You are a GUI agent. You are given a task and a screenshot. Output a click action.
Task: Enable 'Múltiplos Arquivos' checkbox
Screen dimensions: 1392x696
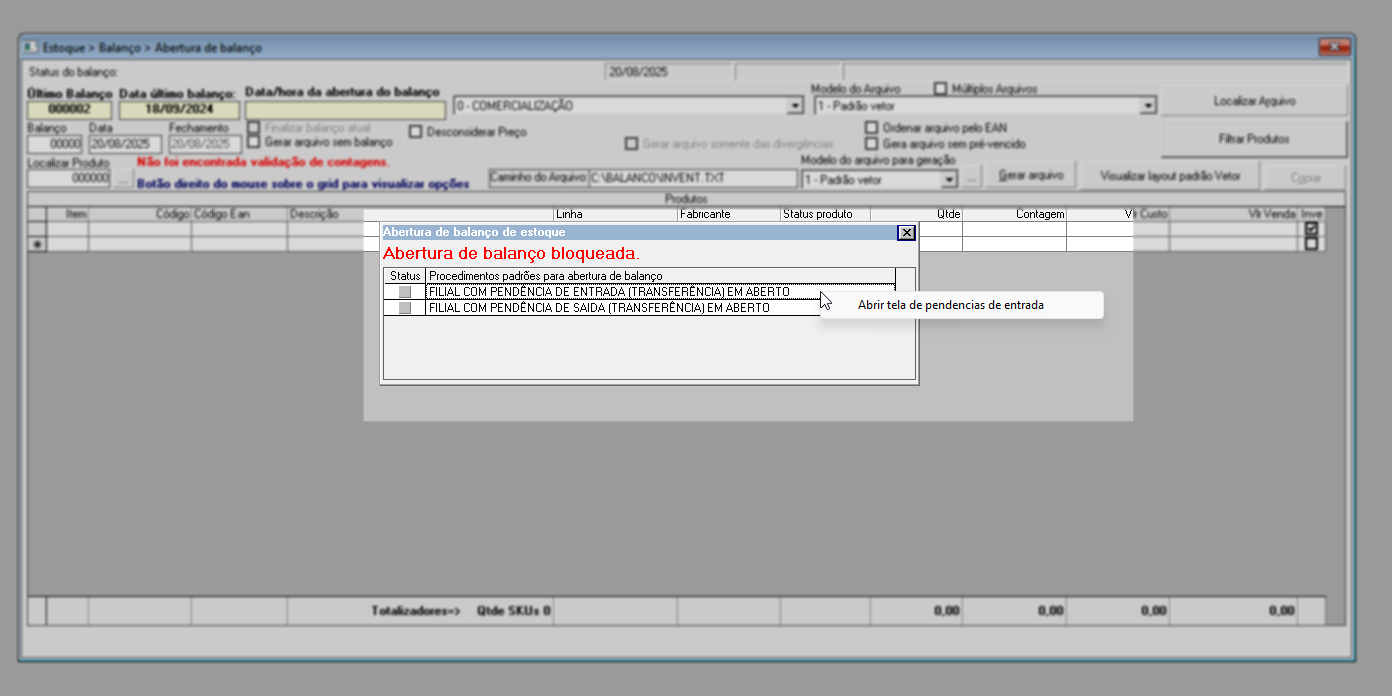[940, 88]
